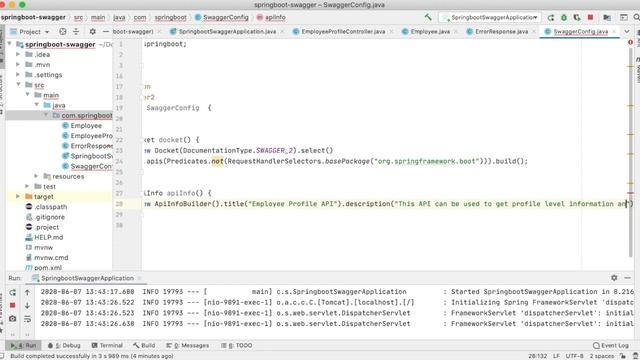Rerun the app from Run panel

[13, 292]
